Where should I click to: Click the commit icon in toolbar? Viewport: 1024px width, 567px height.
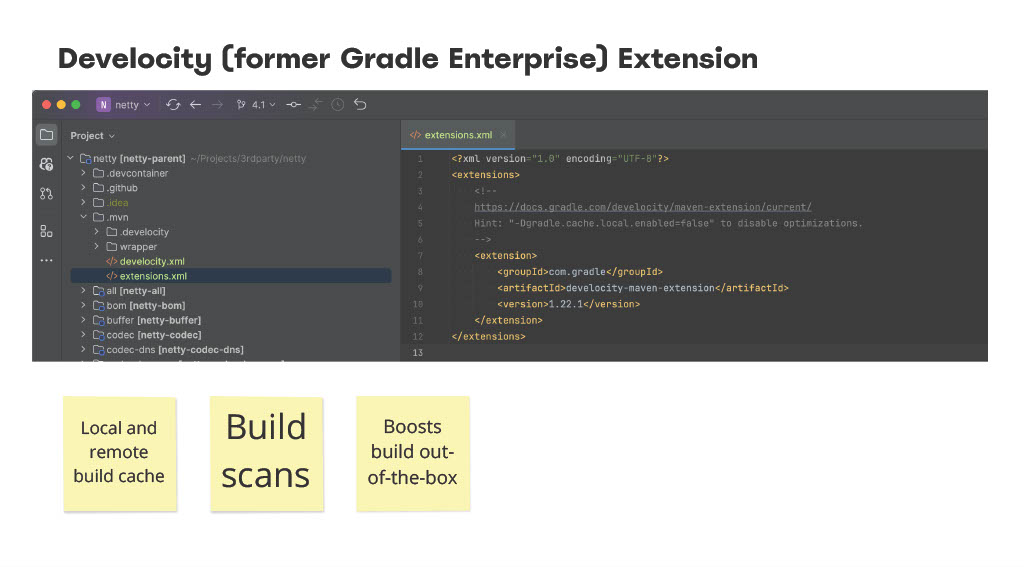point(293,105)
